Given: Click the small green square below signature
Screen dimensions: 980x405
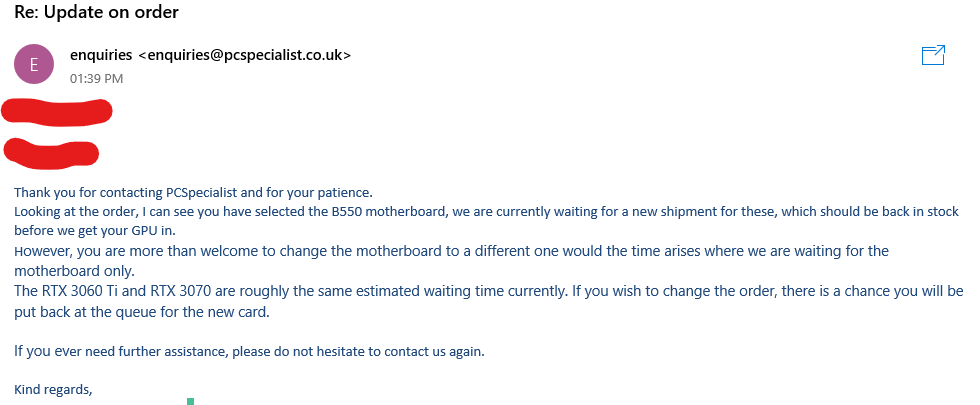Looking at the screenshot, I should [191, 401].
